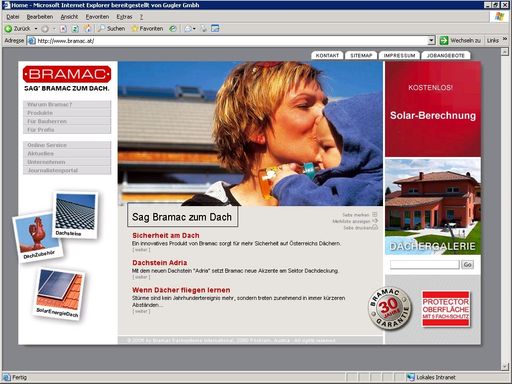The height and width of the screenshot is (384, 512).
Task: Open the Produkte navigation item
Action: tap(67, 113)
